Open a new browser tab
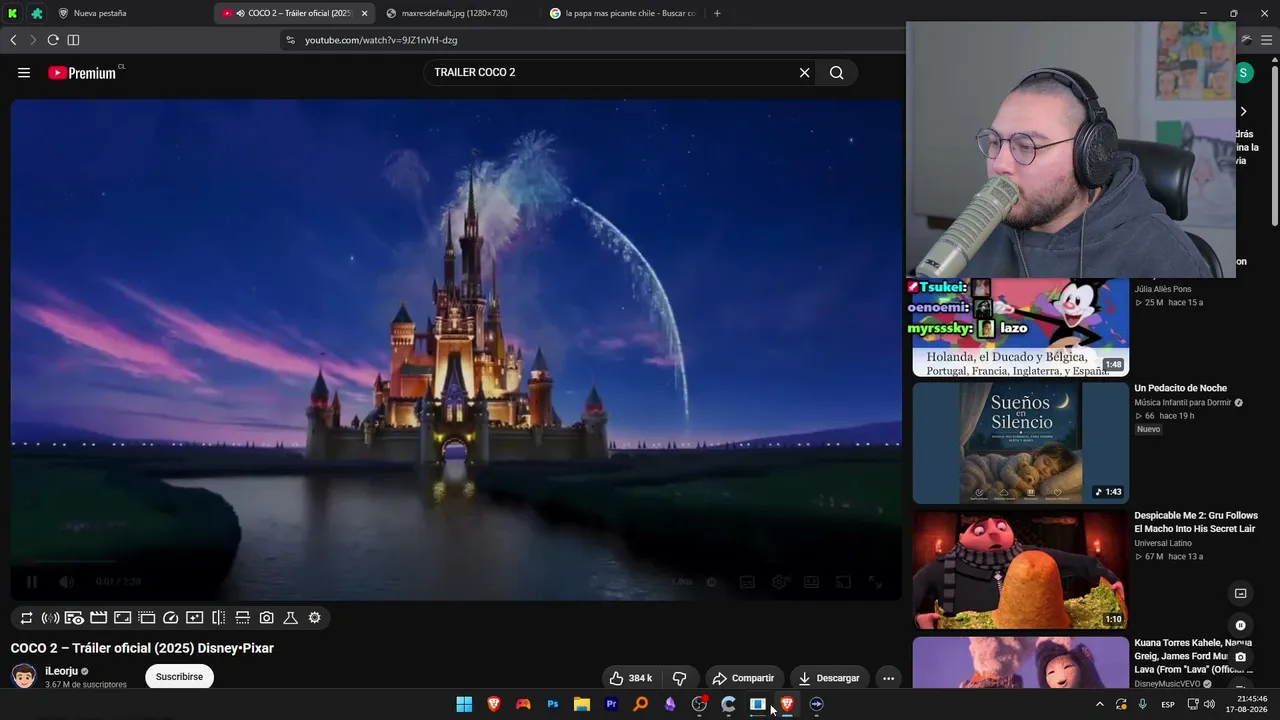Viewport: 1280px width, 720px height. pyautogui.click(x=717, y=13)
